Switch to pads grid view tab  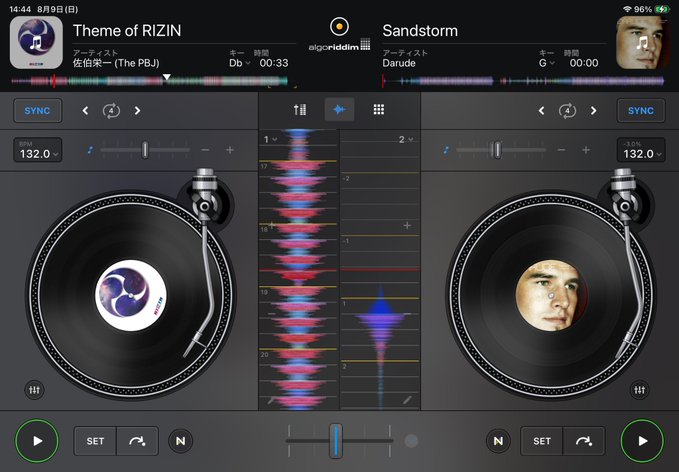point(379,110)
